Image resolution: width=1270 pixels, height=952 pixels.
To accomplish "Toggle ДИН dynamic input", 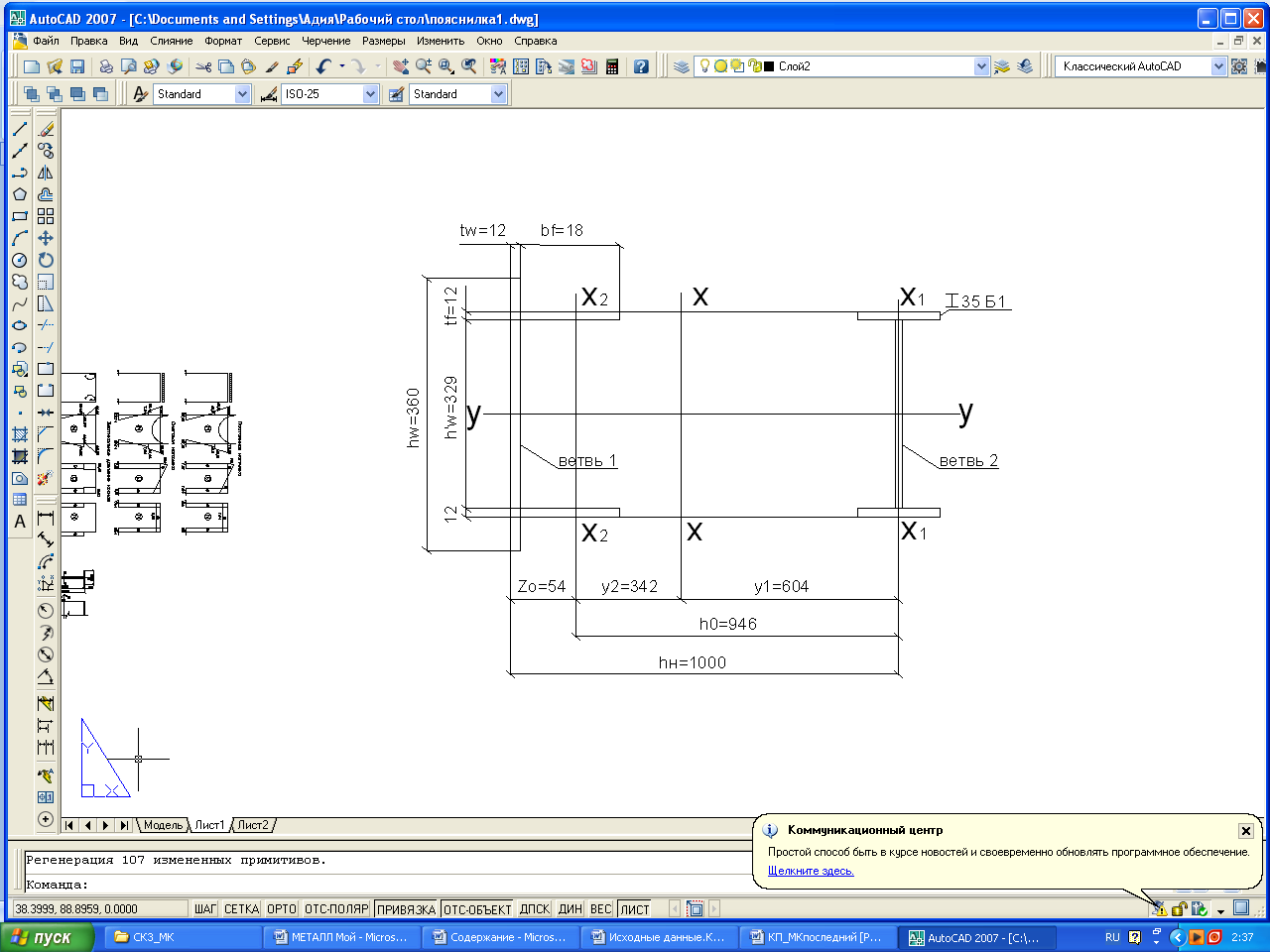I will click(x=571, y=909).
